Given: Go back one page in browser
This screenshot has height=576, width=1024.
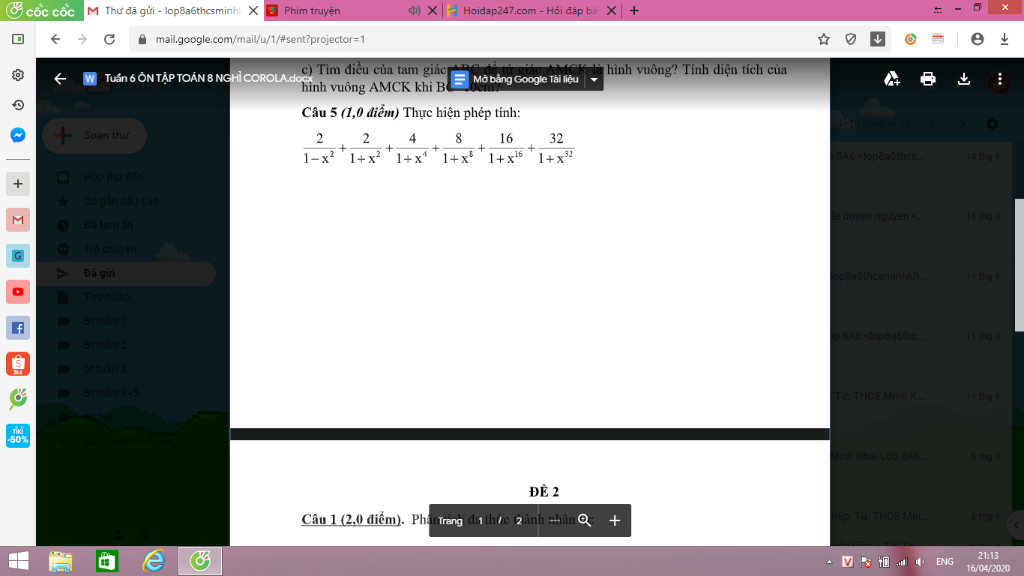Looking at the screenshot, I should click(x=56, y=39).
